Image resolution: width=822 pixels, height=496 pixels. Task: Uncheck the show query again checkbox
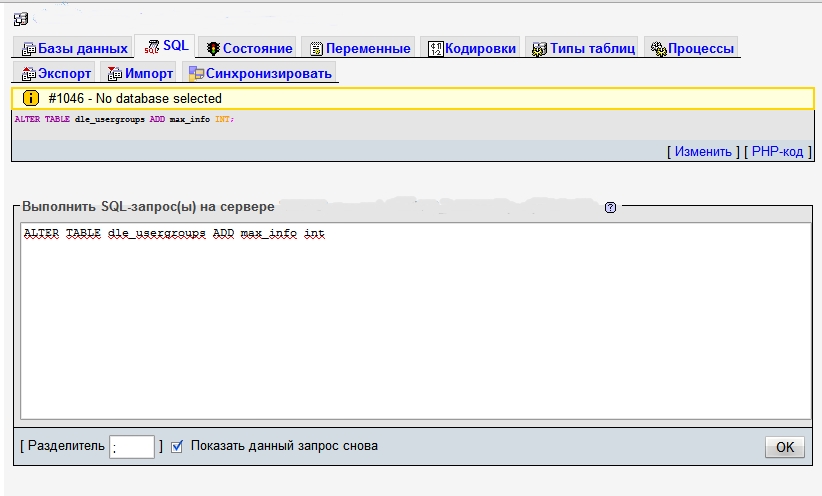pyautogui.click(x=177, y=446)
